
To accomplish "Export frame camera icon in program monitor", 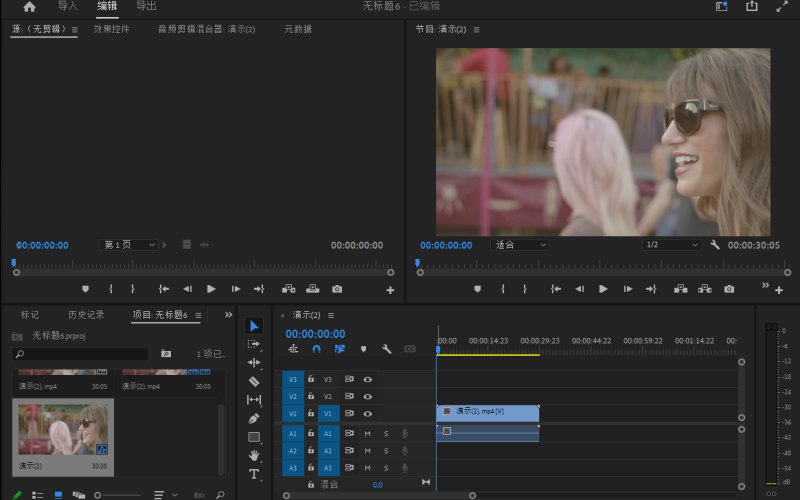I will (x=729, y=289).
